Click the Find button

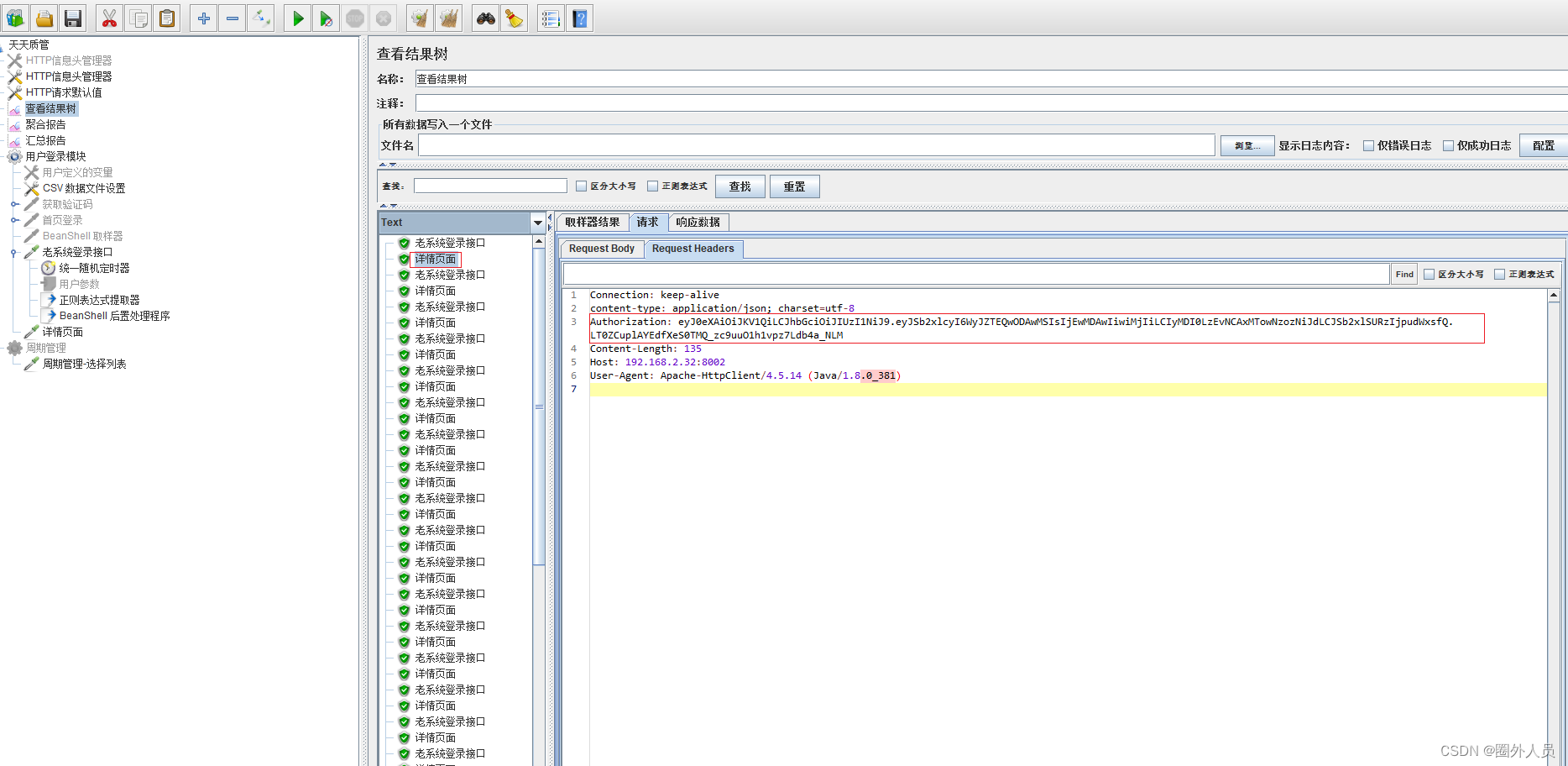pos(1404,274)
